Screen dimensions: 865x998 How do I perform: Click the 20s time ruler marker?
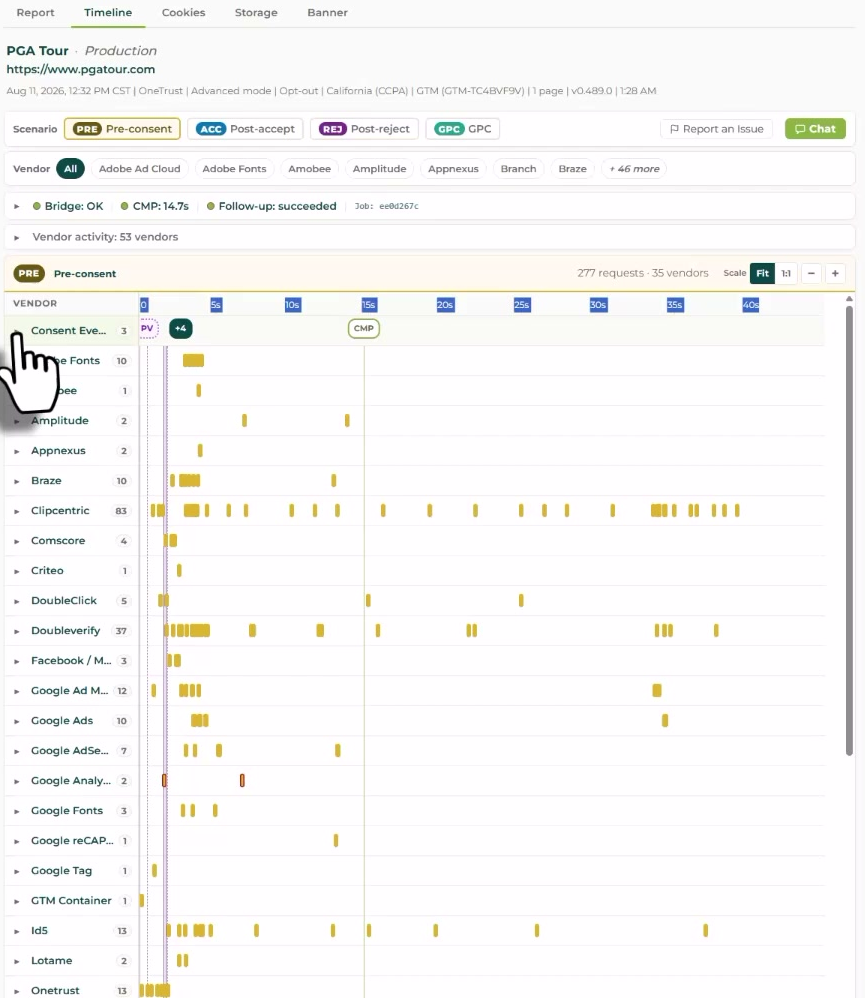(446, 305)
